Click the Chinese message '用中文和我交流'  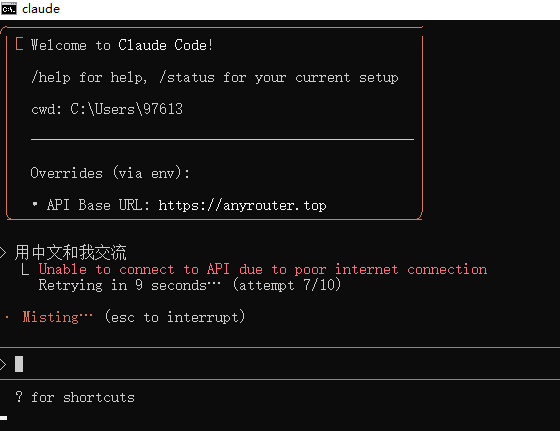click(x=70, y=252)
